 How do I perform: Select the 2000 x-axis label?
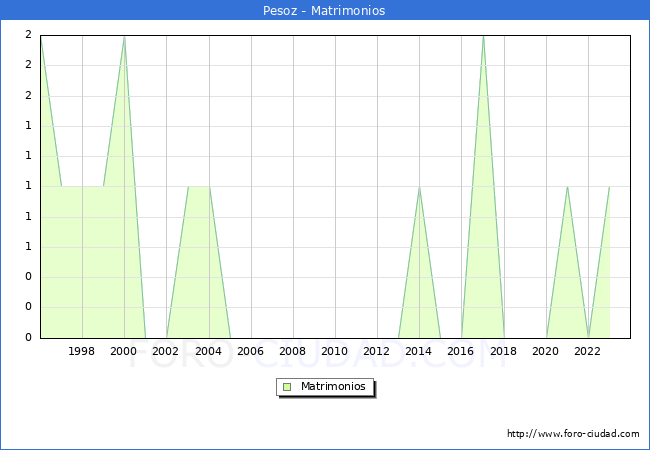[124, 351]
